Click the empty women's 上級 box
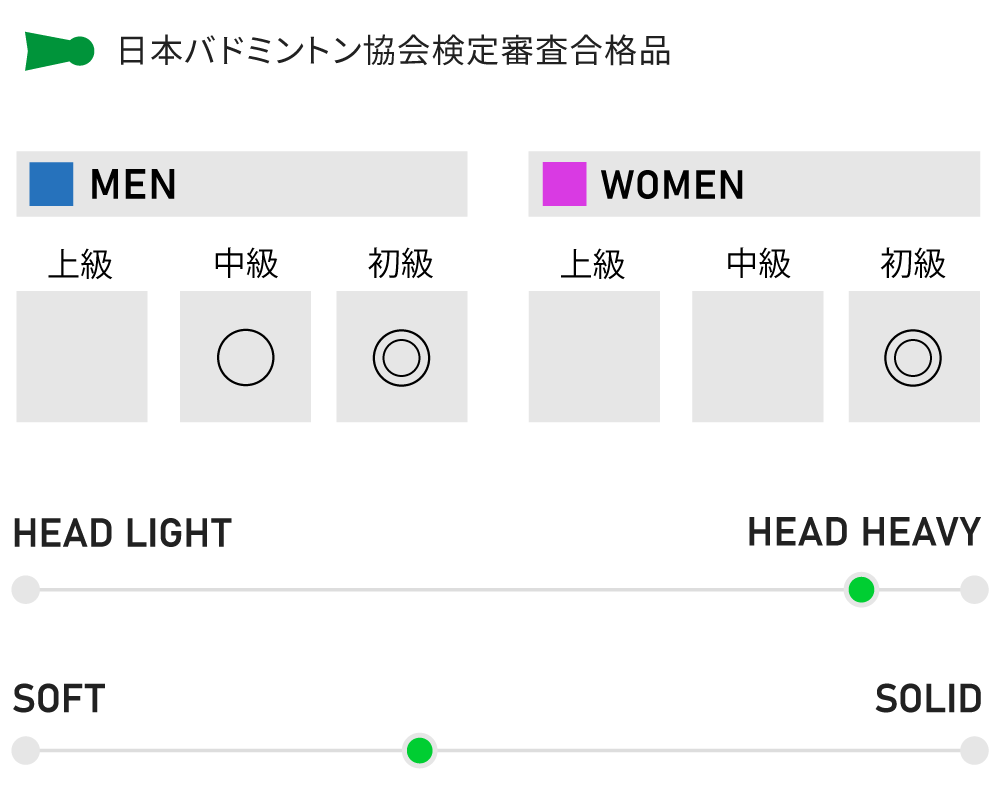Image resolution: width=1000 pixels, height=801 pixels. (x=594, y=356)
